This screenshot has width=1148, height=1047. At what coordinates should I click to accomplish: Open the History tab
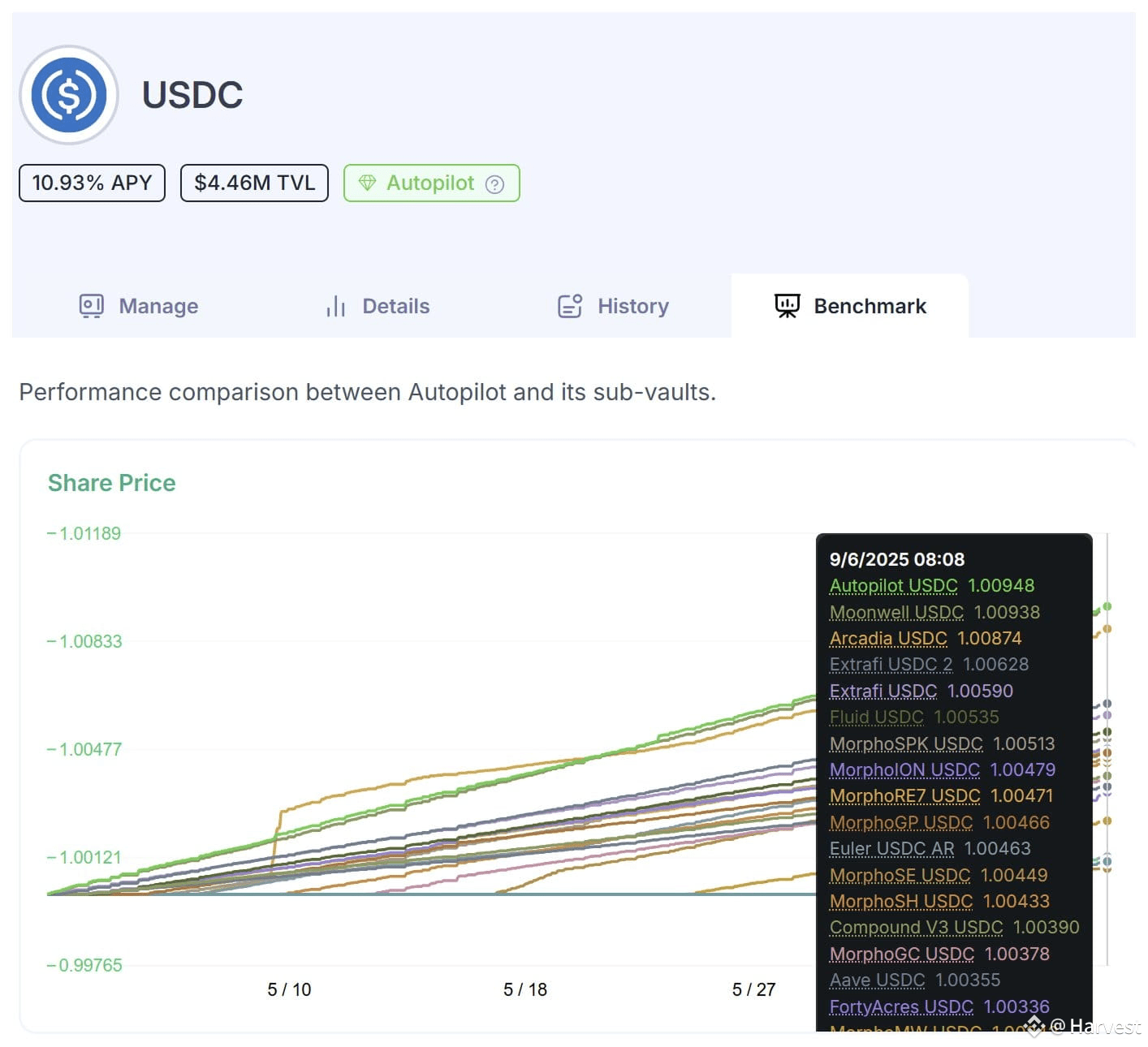[614, 306]
